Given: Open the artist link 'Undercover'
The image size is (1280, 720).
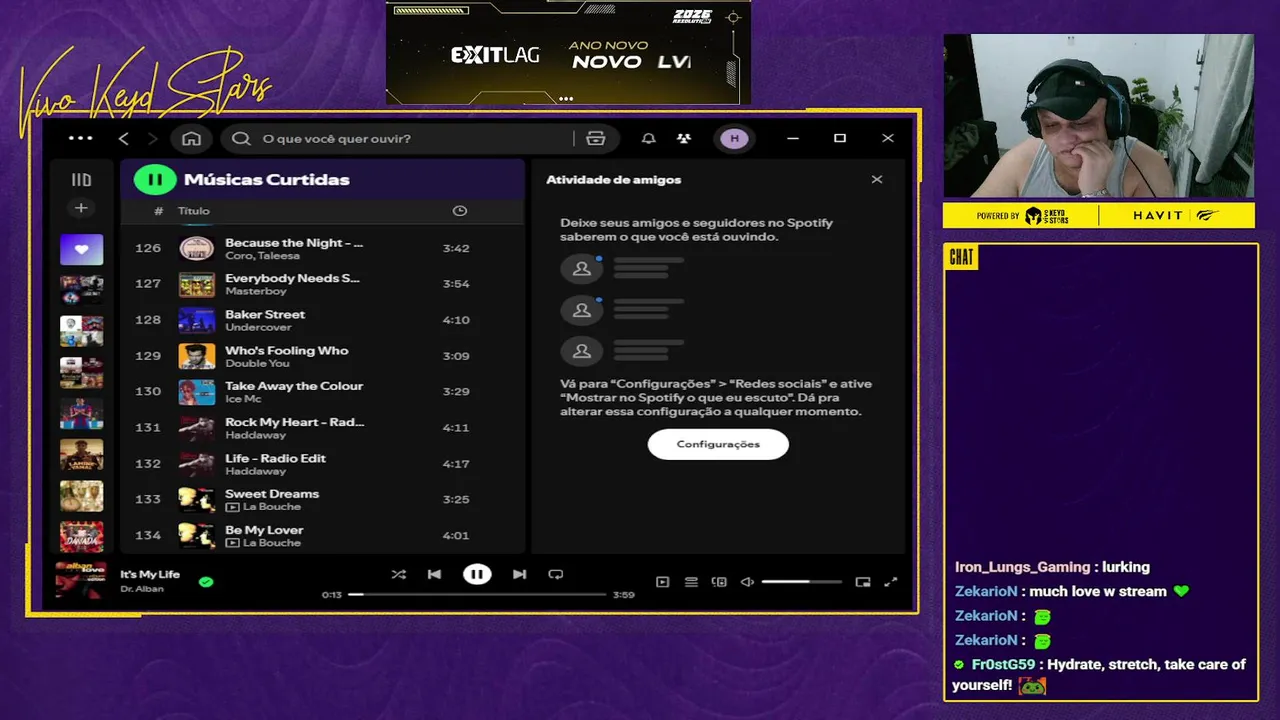Looking at the screenshot, I should [258, 327].
